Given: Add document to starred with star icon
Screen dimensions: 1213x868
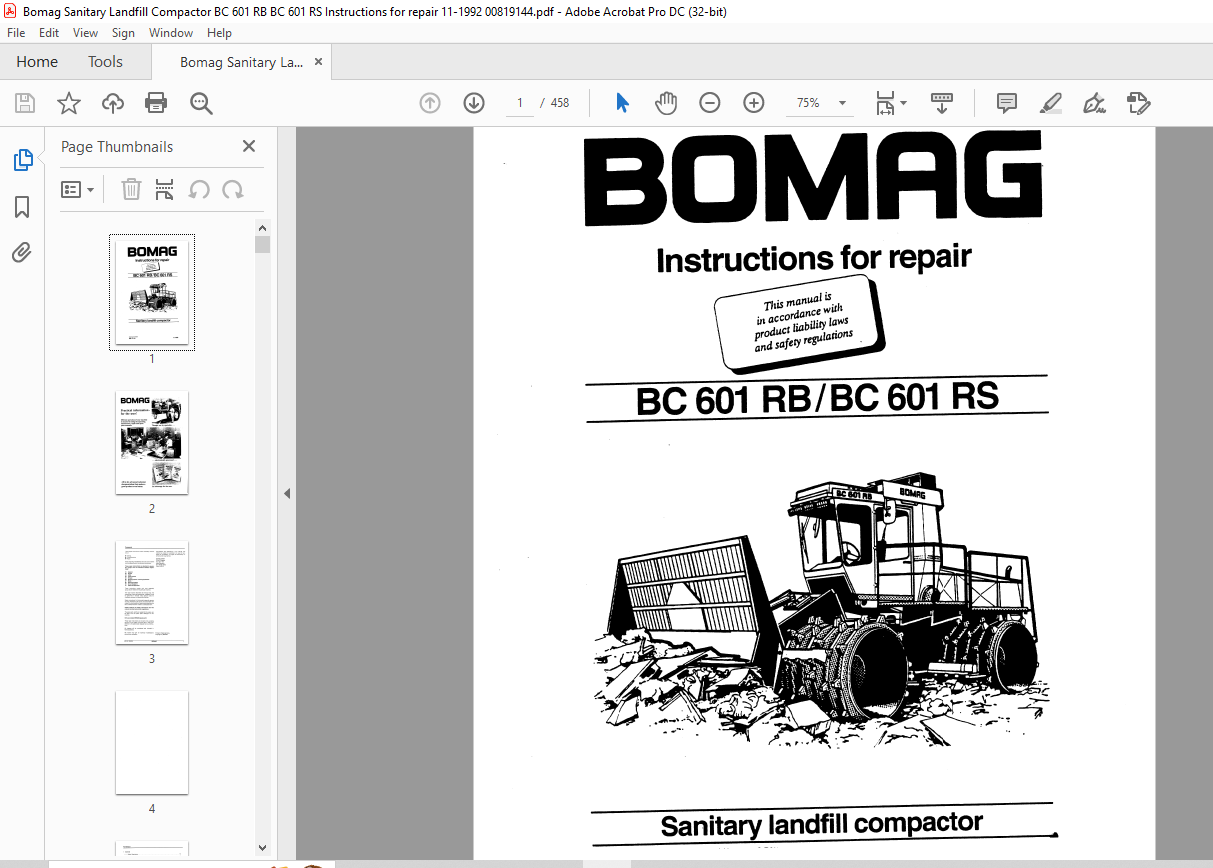Looking at the screenshot, I should tap(69, 103).
